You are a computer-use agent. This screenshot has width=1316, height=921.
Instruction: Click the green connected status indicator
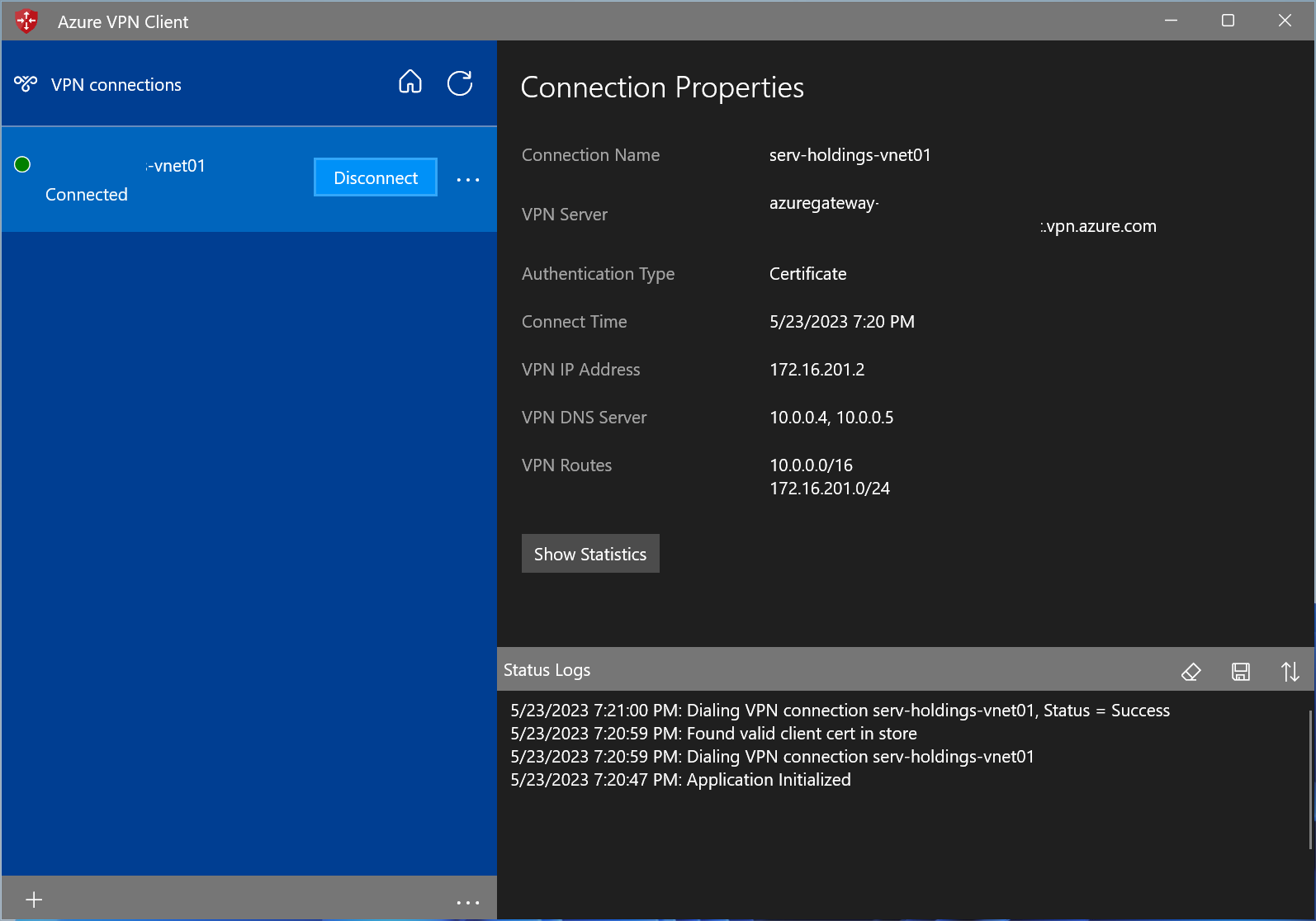coord(22,164)
